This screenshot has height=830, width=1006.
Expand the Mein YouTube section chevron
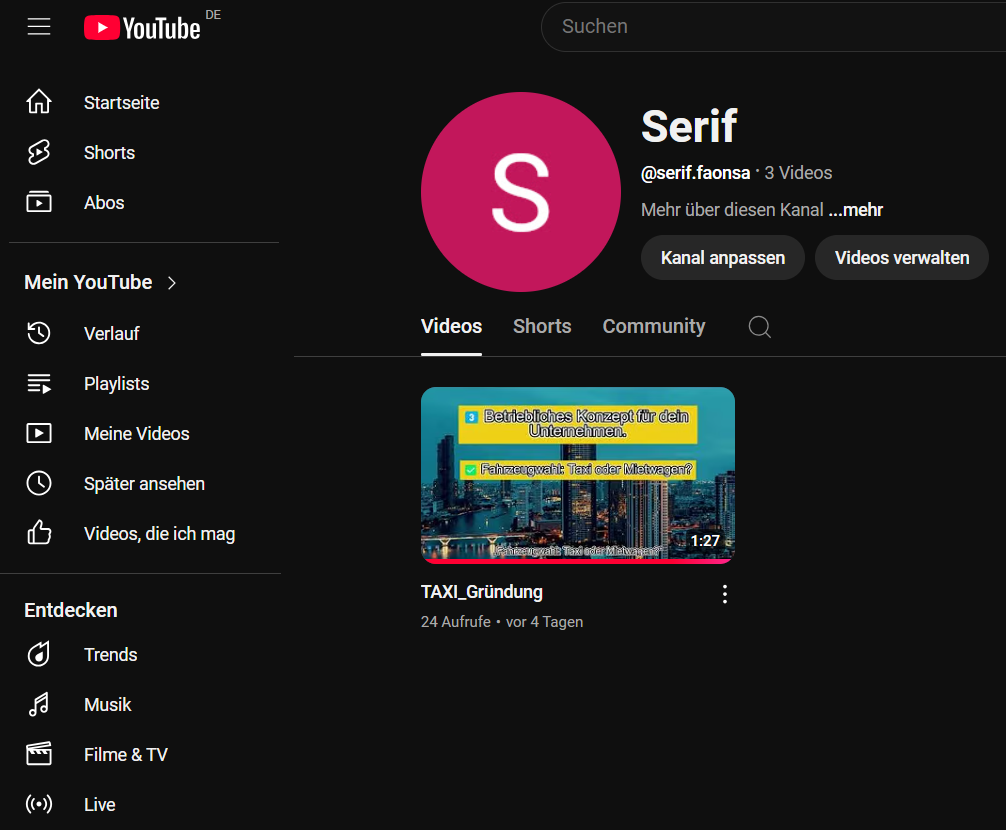[170, 282]
